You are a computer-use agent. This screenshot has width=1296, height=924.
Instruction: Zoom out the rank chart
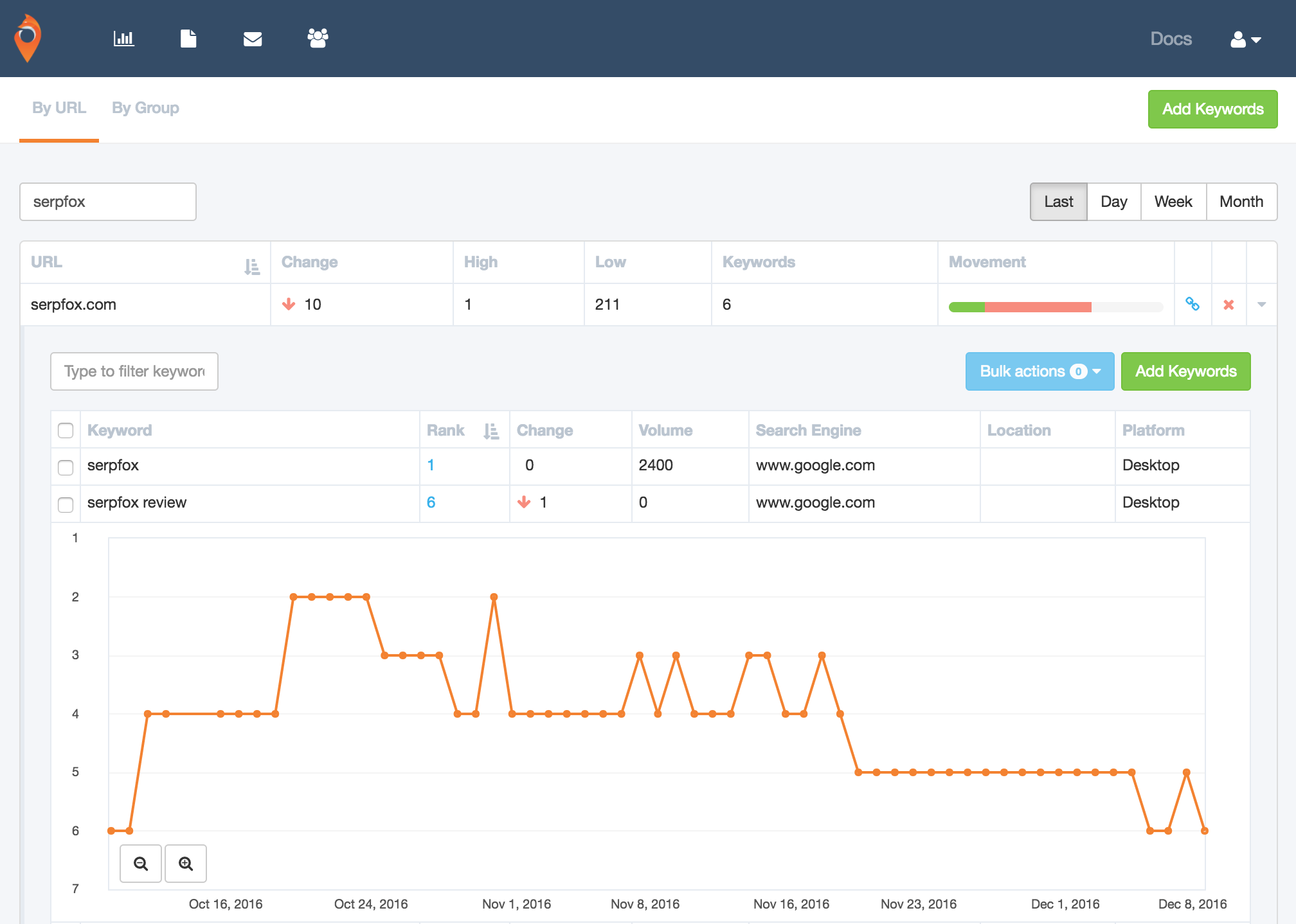[141, 864]
